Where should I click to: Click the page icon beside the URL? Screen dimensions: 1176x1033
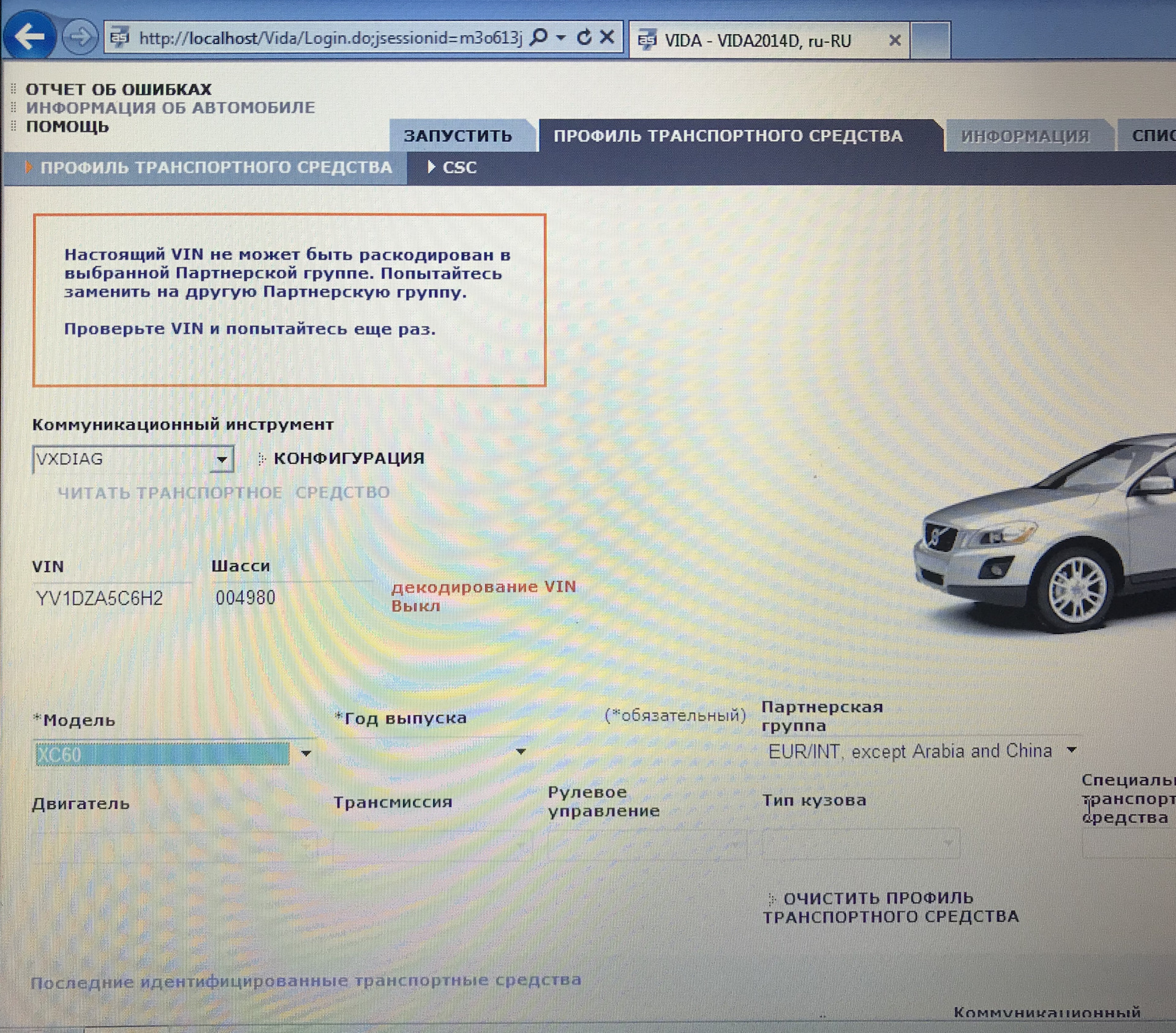pyautogui.click(x=120, y=38)
